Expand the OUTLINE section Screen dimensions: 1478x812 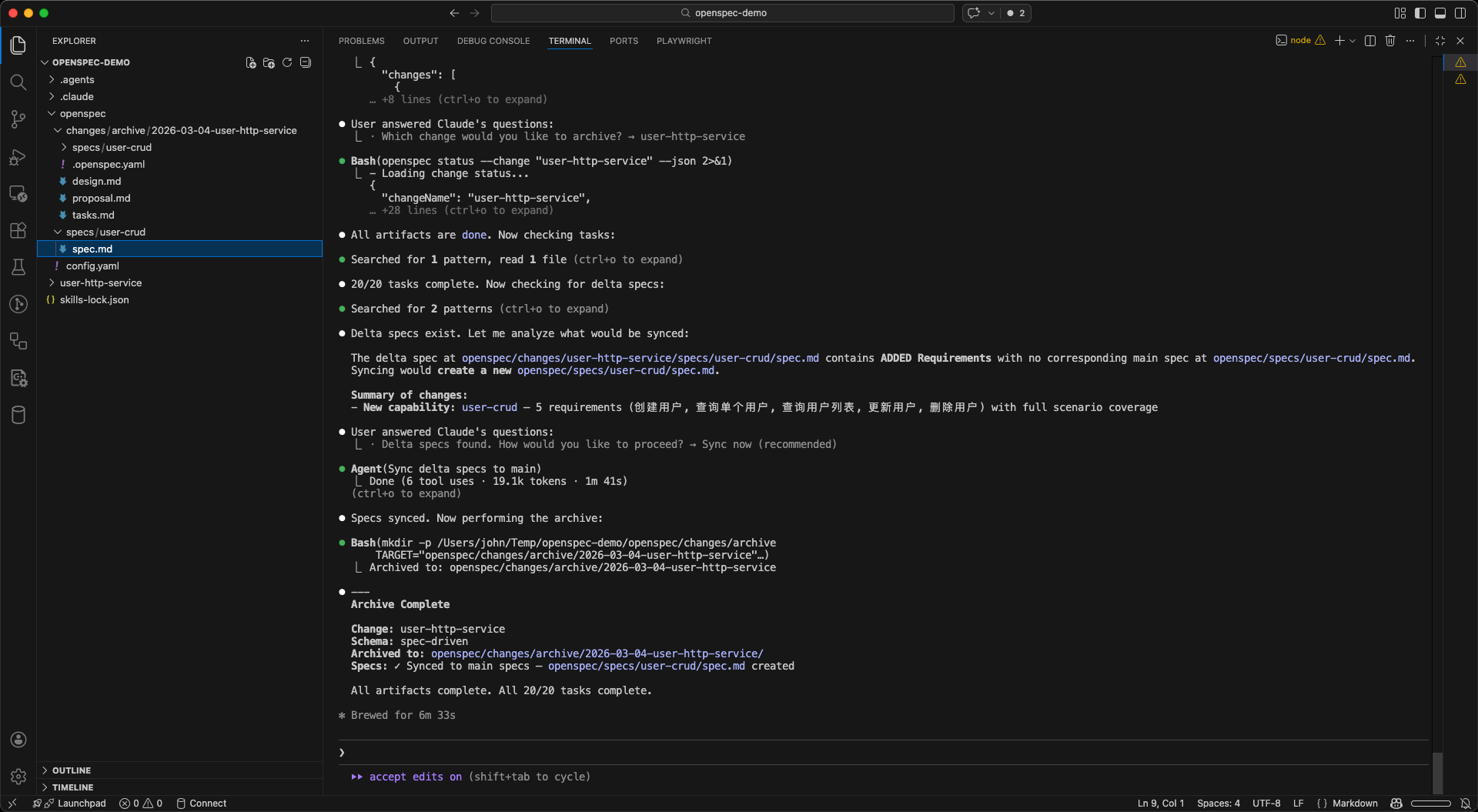[72, 770]
